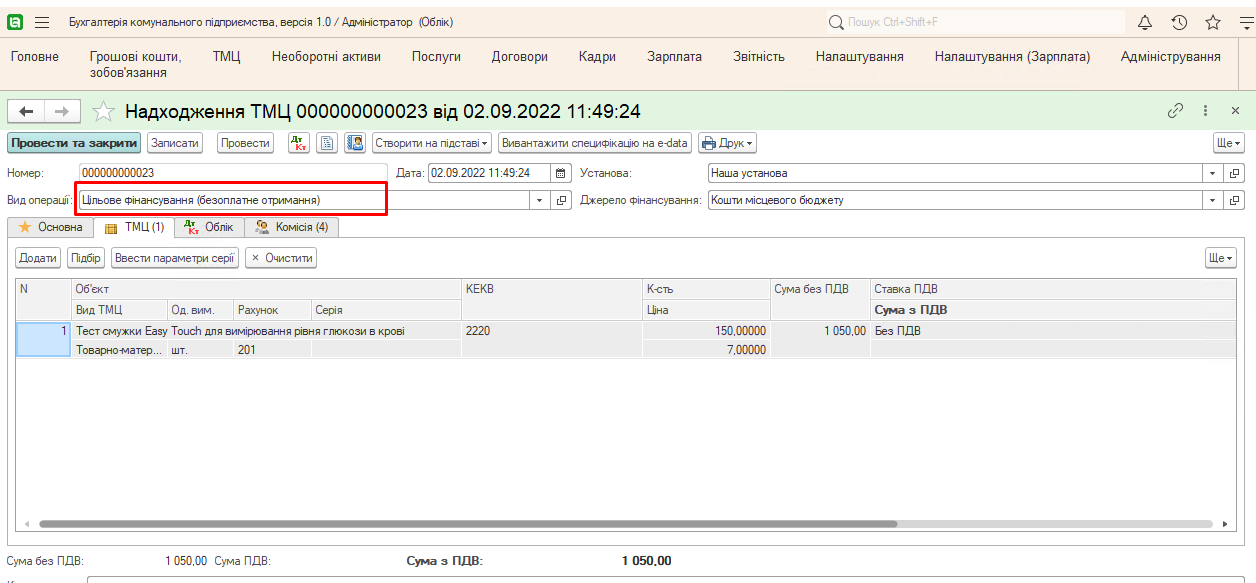The image size is (1256, 583).
Task: Open the Створити на підставі dropdown
Action: [x=432, y=143]
